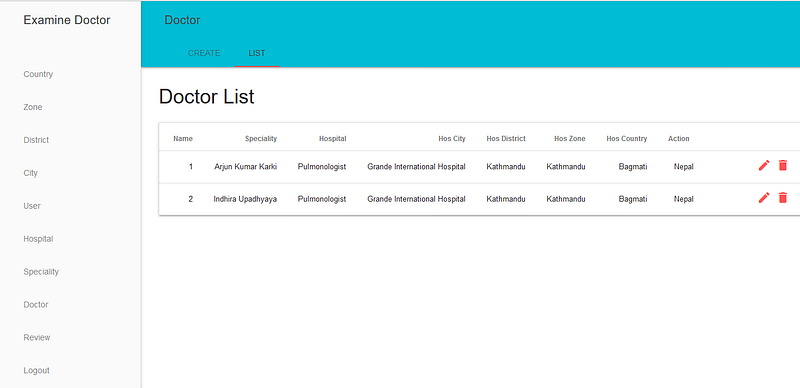Open Country in the sidebar
The height and width of the screenshot is (388, 800).
pyautogui.click(x=38, y=74)
